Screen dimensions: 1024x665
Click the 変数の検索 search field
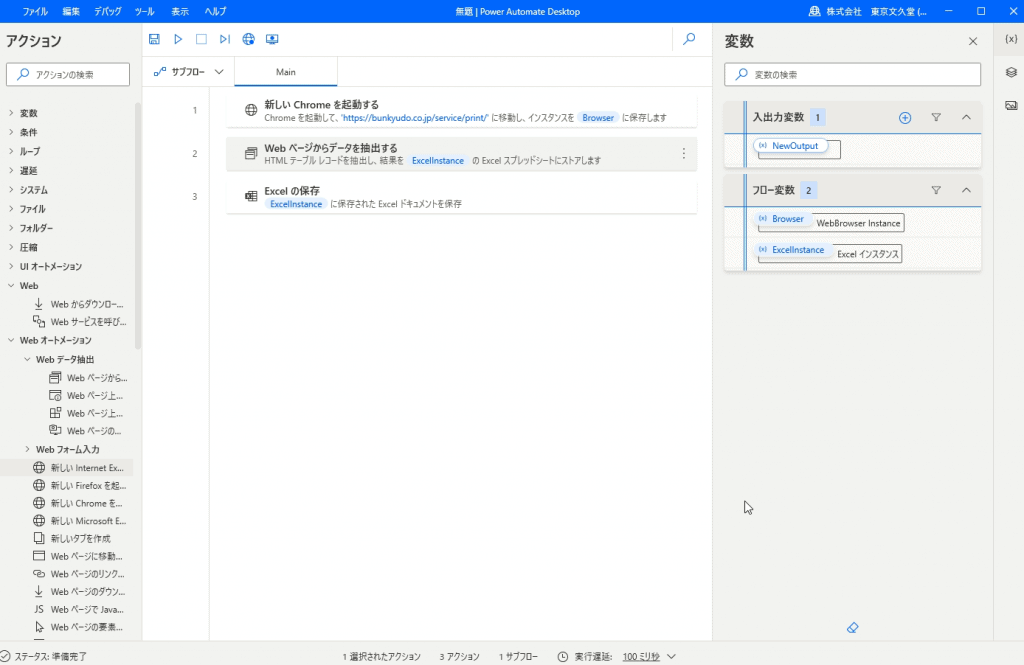pos(853,74)
